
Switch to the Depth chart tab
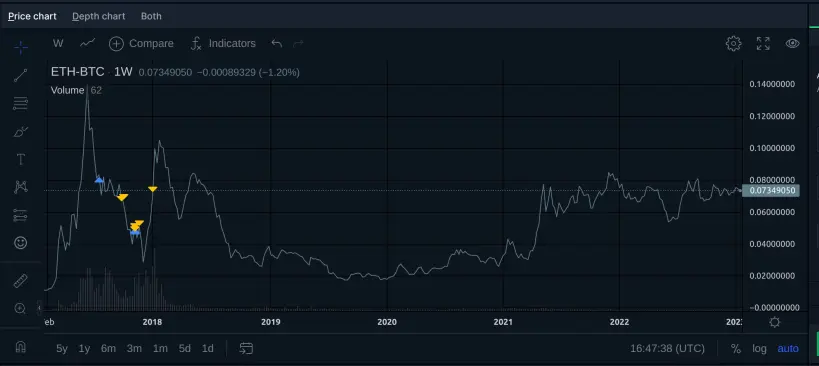99,16
